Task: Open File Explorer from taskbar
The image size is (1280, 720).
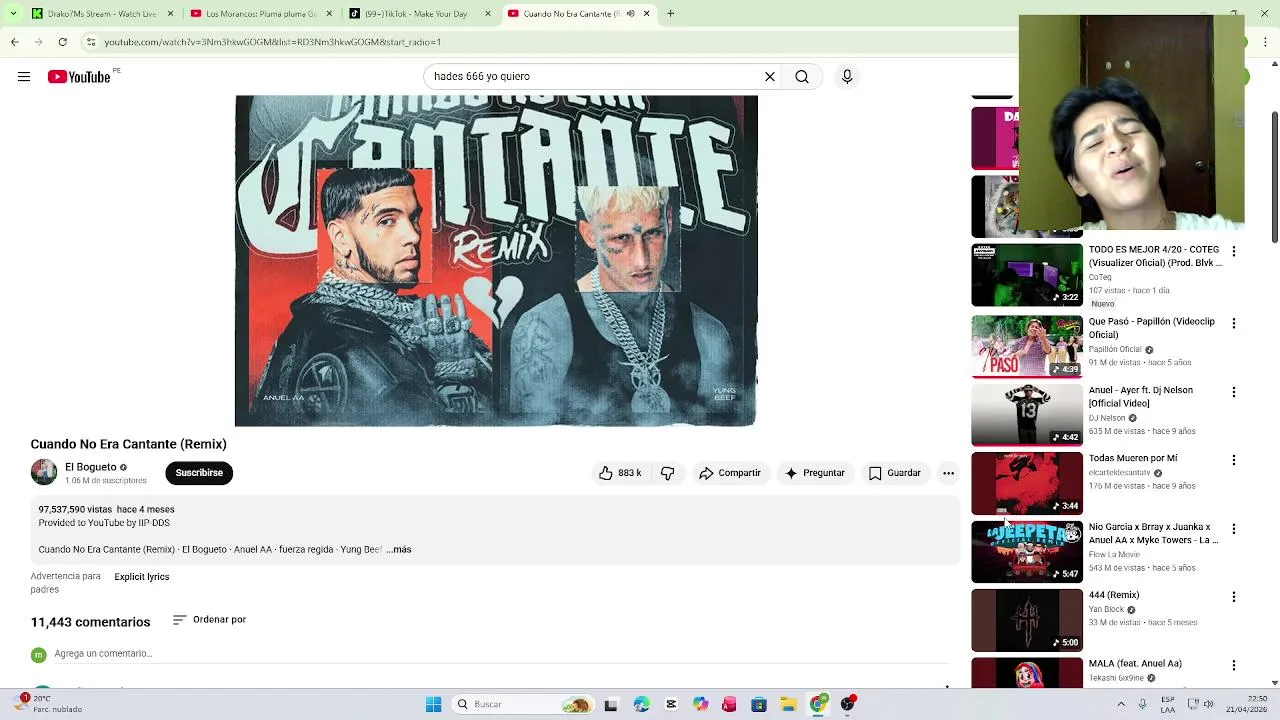Action: [788, 704]
